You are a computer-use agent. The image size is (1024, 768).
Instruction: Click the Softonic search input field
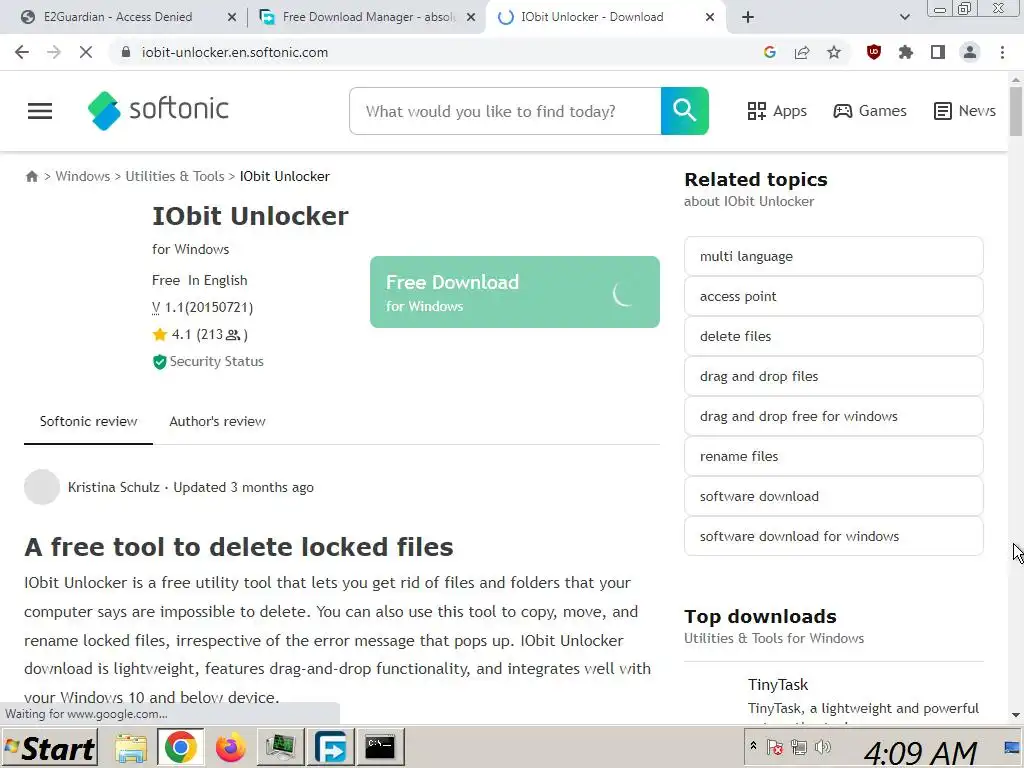[505, 111]
